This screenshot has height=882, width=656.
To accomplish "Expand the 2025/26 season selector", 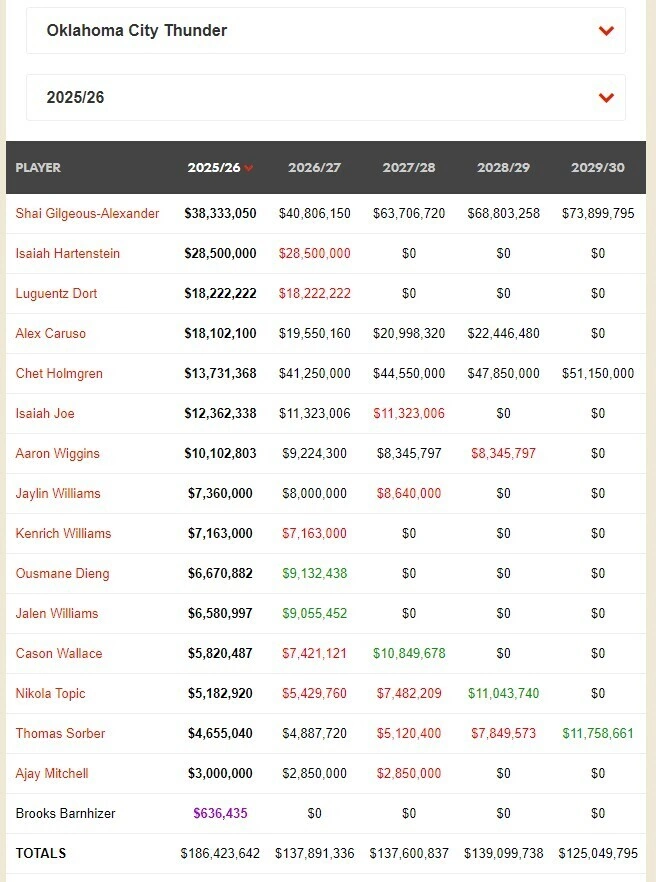I will point(325,98).
